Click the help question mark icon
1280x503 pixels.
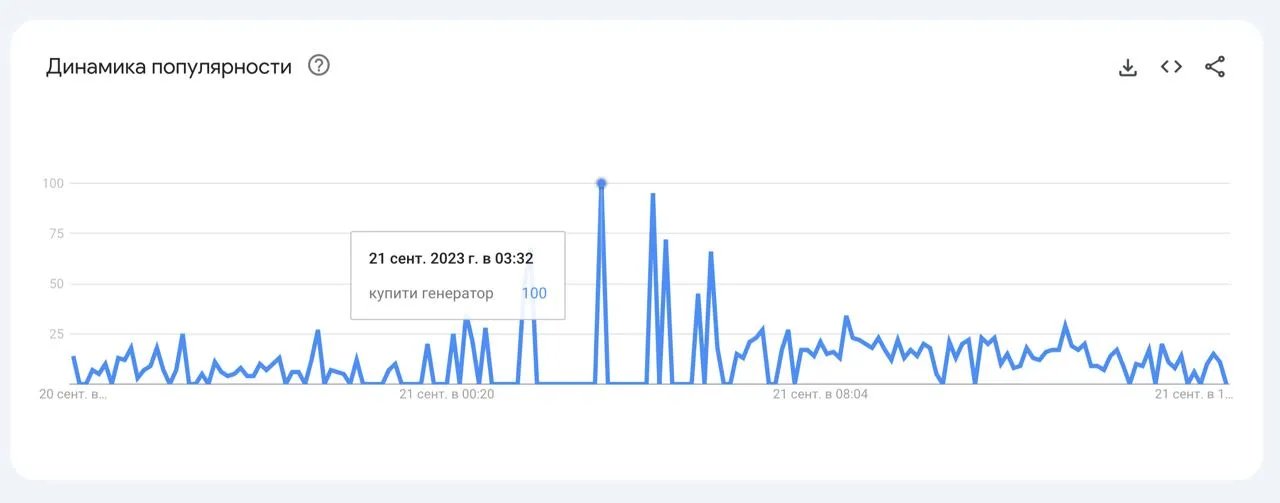pyautogui.click(x=319, y=66)
